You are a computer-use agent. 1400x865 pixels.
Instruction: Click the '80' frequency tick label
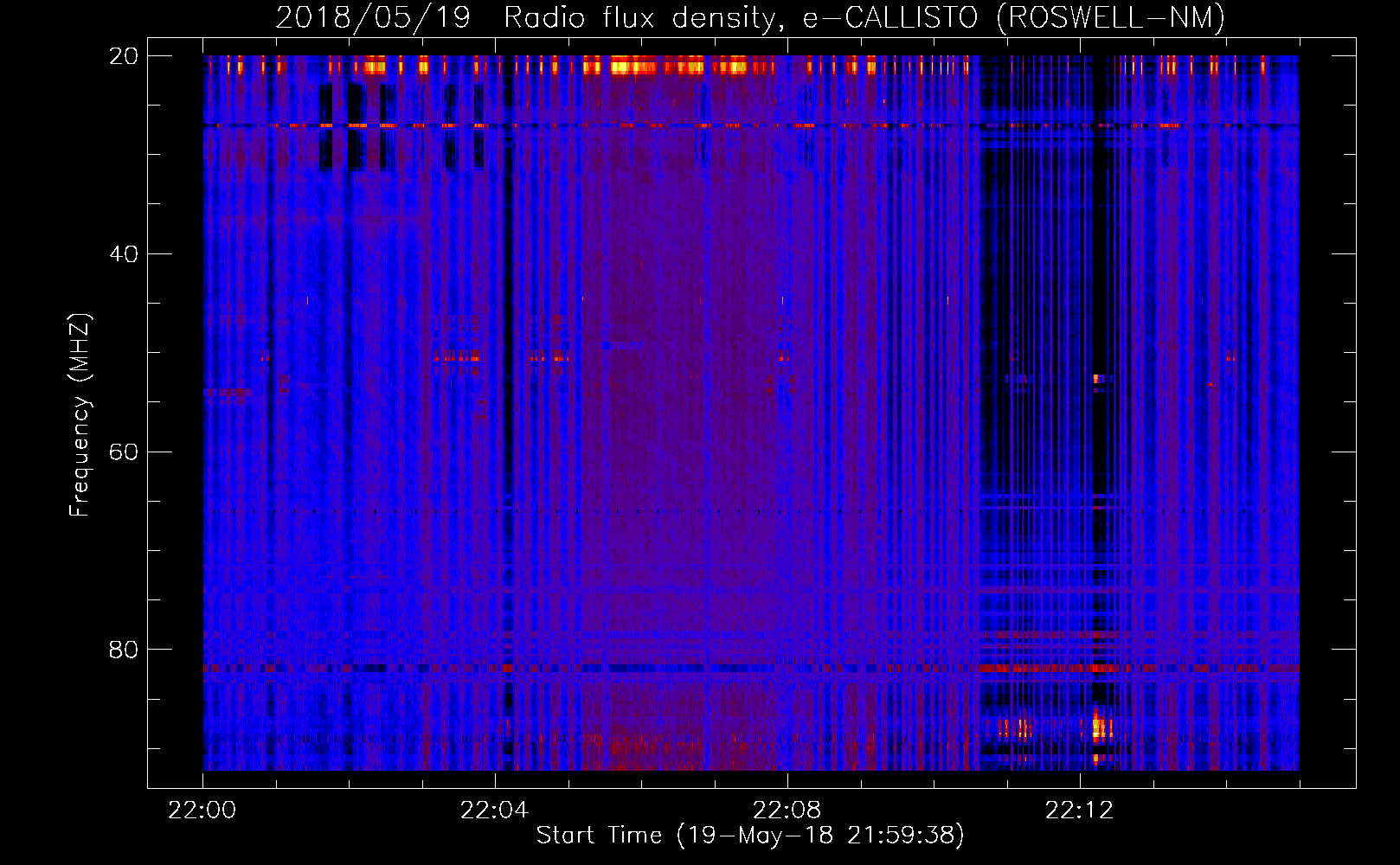click(124, 650)
